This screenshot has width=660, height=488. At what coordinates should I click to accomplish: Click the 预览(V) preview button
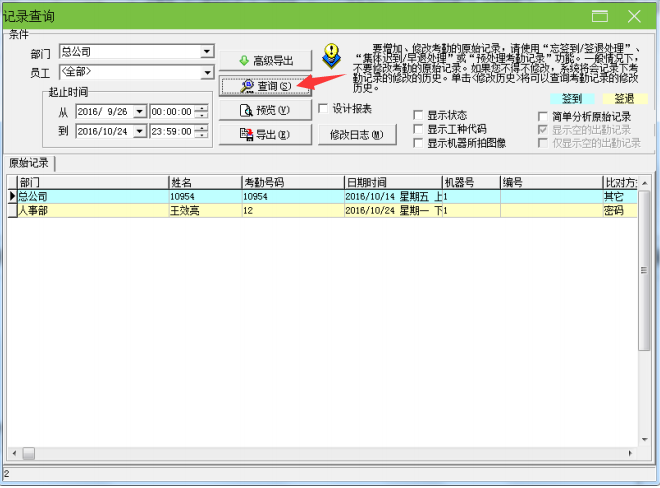[x=265, y=110]
